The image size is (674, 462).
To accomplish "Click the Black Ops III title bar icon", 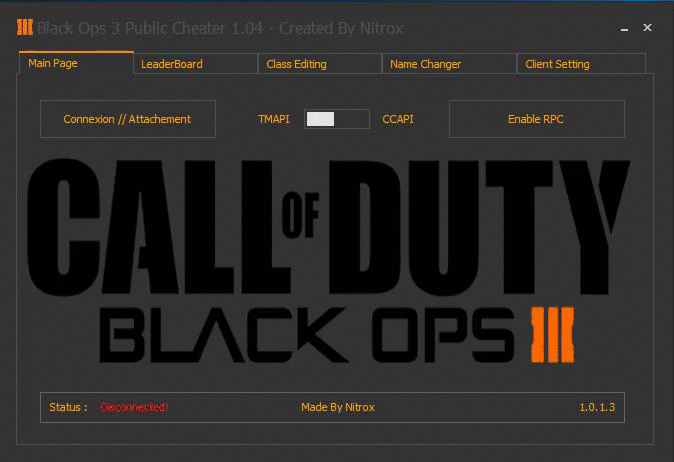I will point(25,28).
